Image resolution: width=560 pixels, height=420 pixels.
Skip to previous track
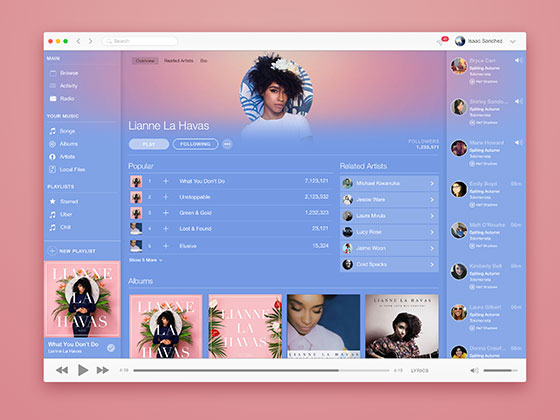click(x=62, y=370)
